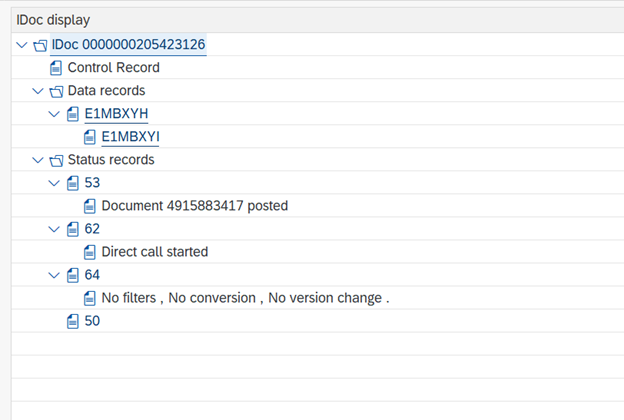Collapse the IDoc 0000000205423126 root node

21,45
